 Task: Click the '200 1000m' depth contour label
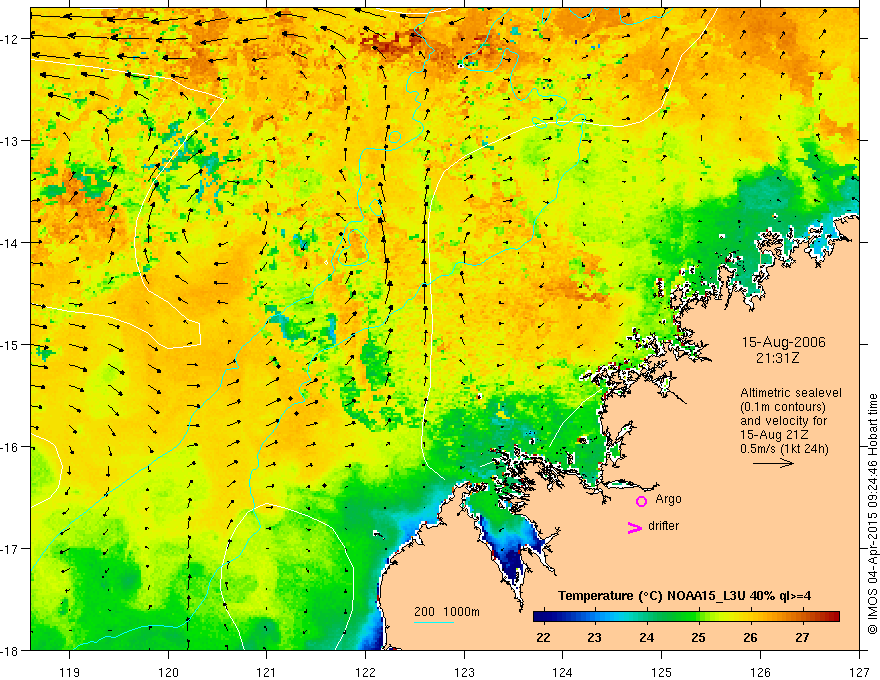[x=447, y=612]
